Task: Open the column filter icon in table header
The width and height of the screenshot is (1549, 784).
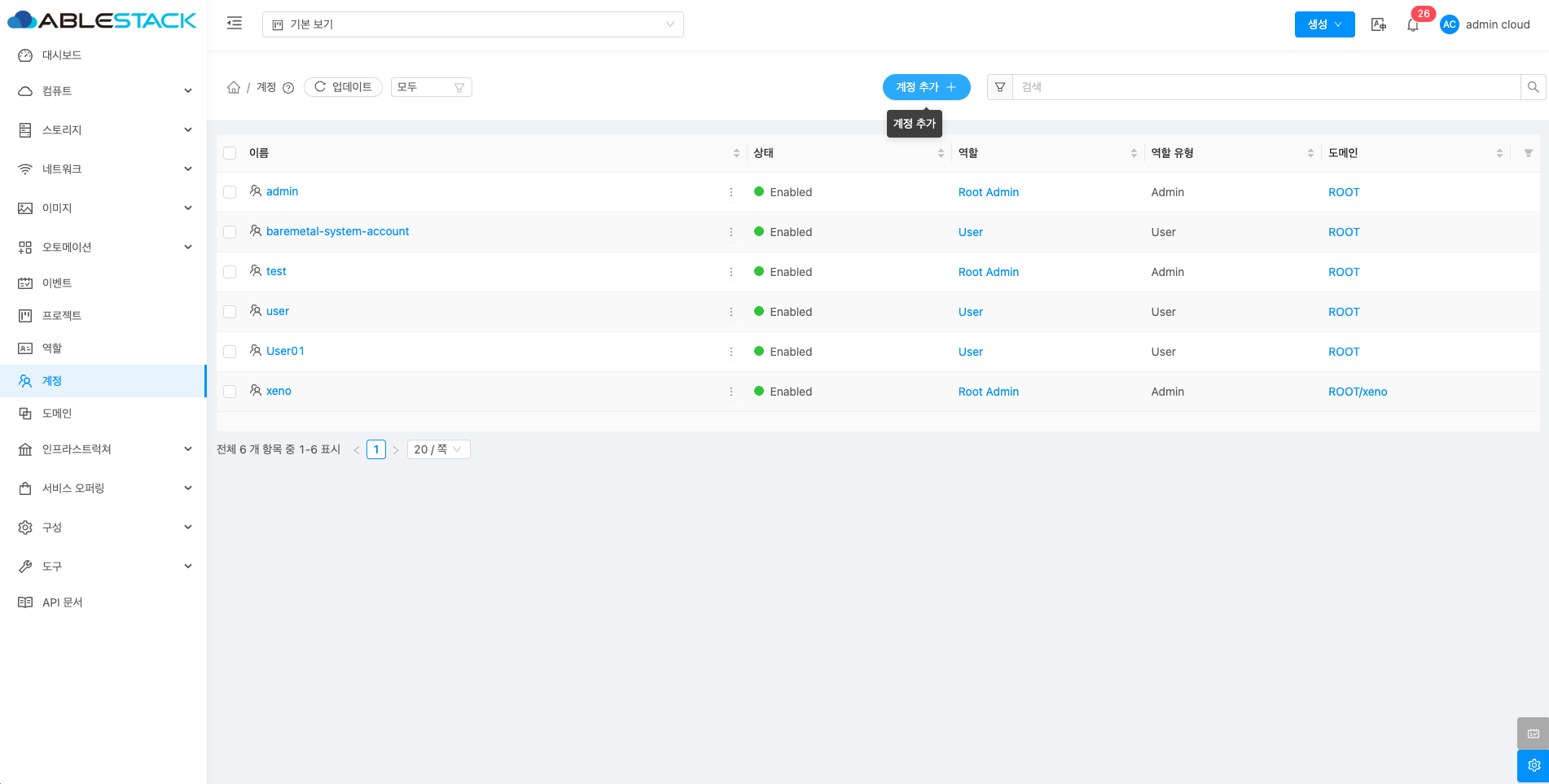Action: [1528, 153]
